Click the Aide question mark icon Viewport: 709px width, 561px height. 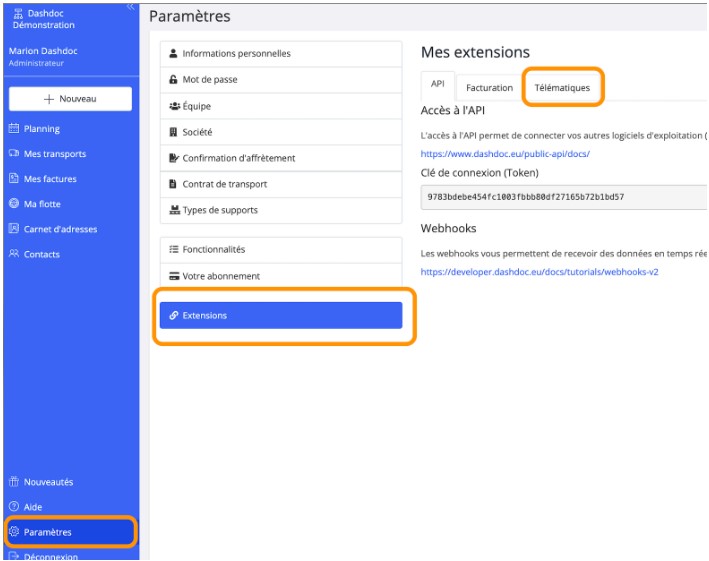(x=14, y=507)
